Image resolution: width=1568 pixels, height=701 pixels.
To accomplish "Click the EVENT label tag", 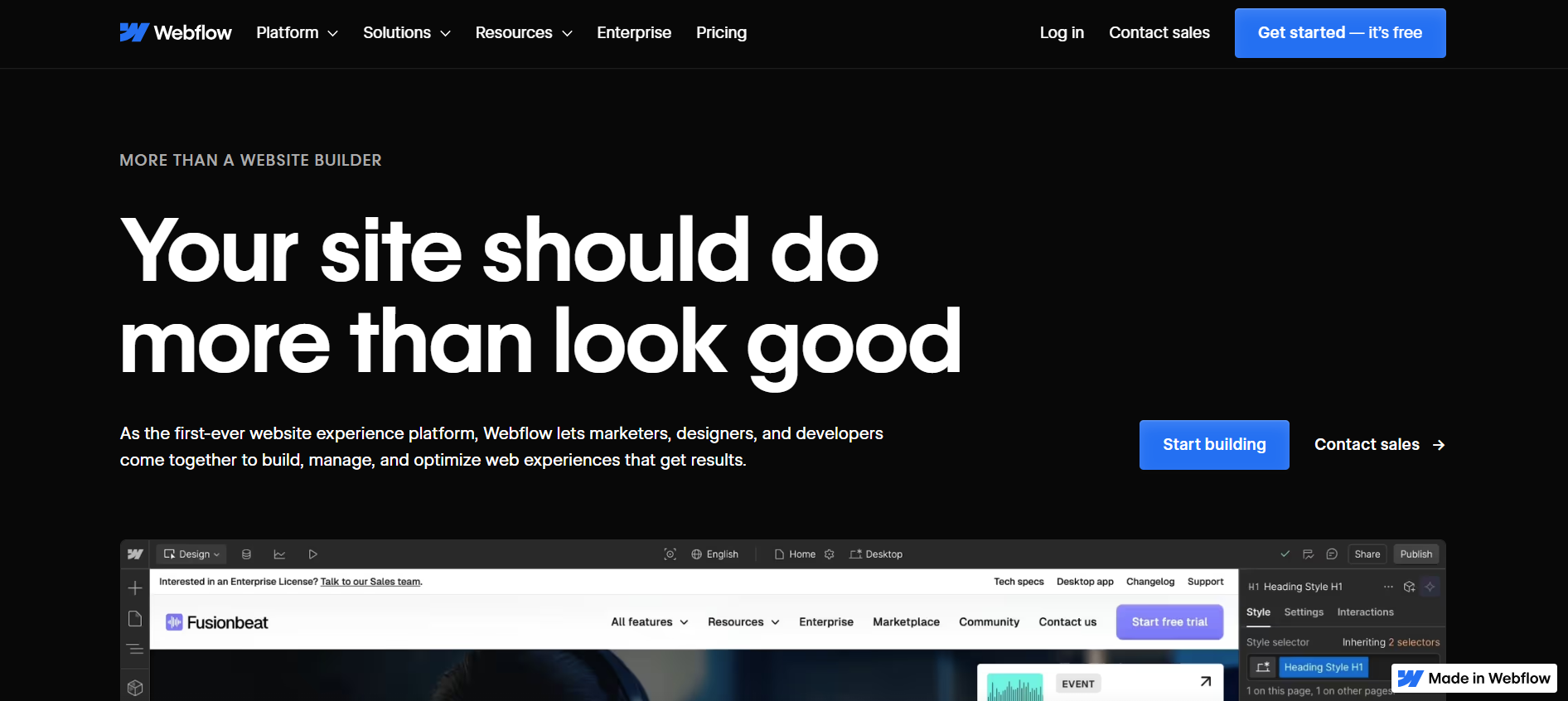I will (x=1078, y=684).
